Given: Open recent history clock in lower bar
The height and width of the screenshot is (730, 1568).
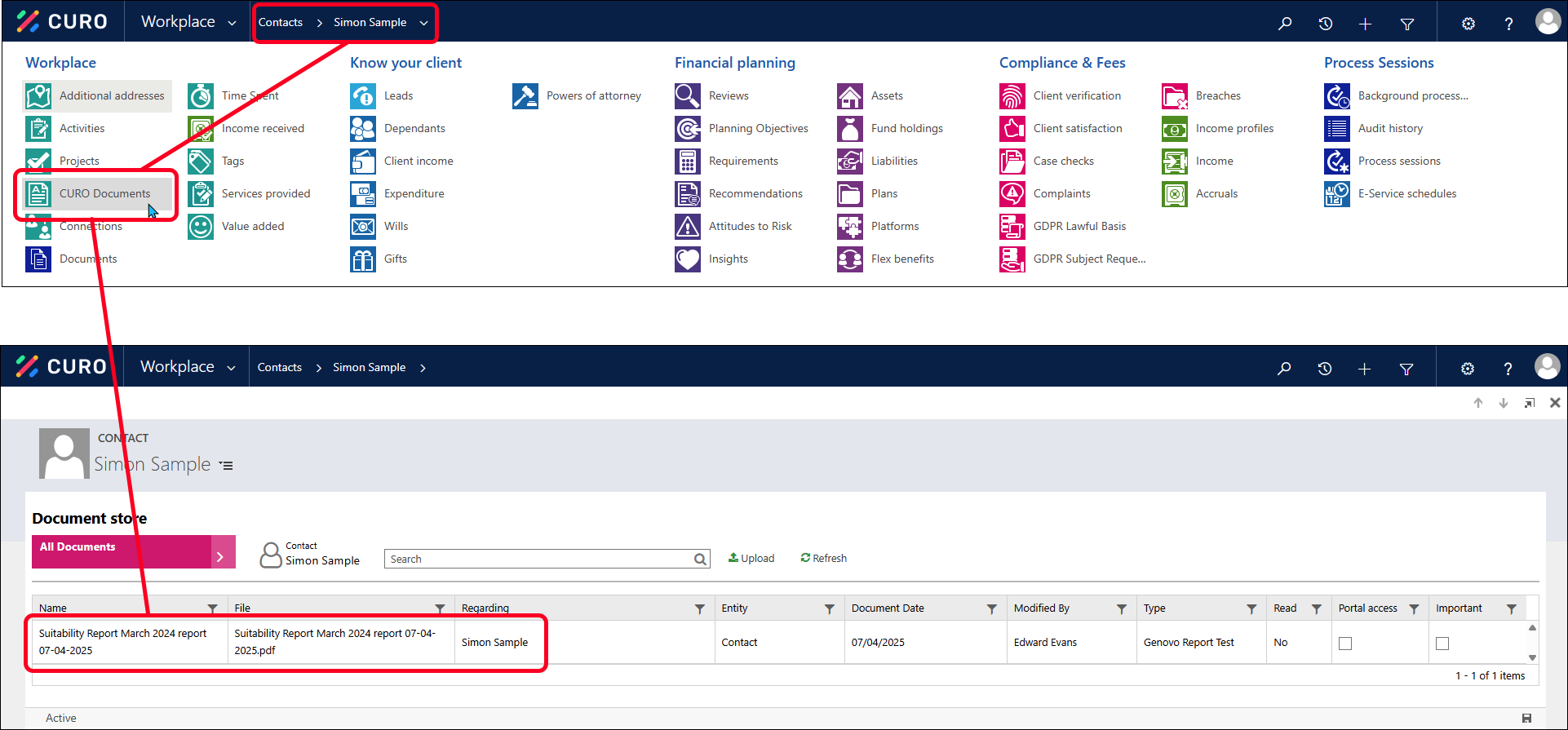Looking at the screenshot, I should 1325,369.
